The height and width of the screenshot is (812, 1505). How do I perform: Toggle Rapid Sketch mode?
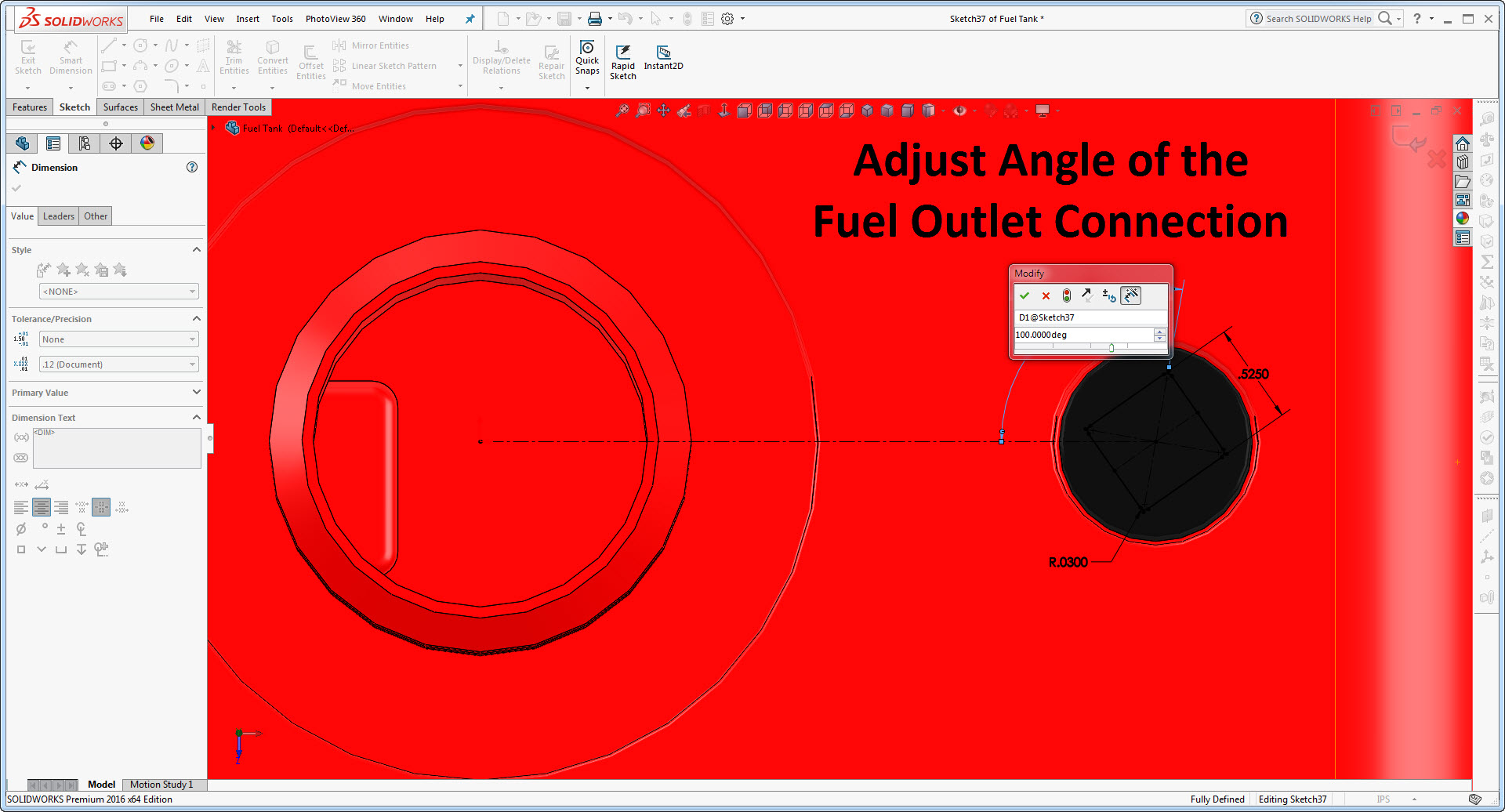point(623,62)
